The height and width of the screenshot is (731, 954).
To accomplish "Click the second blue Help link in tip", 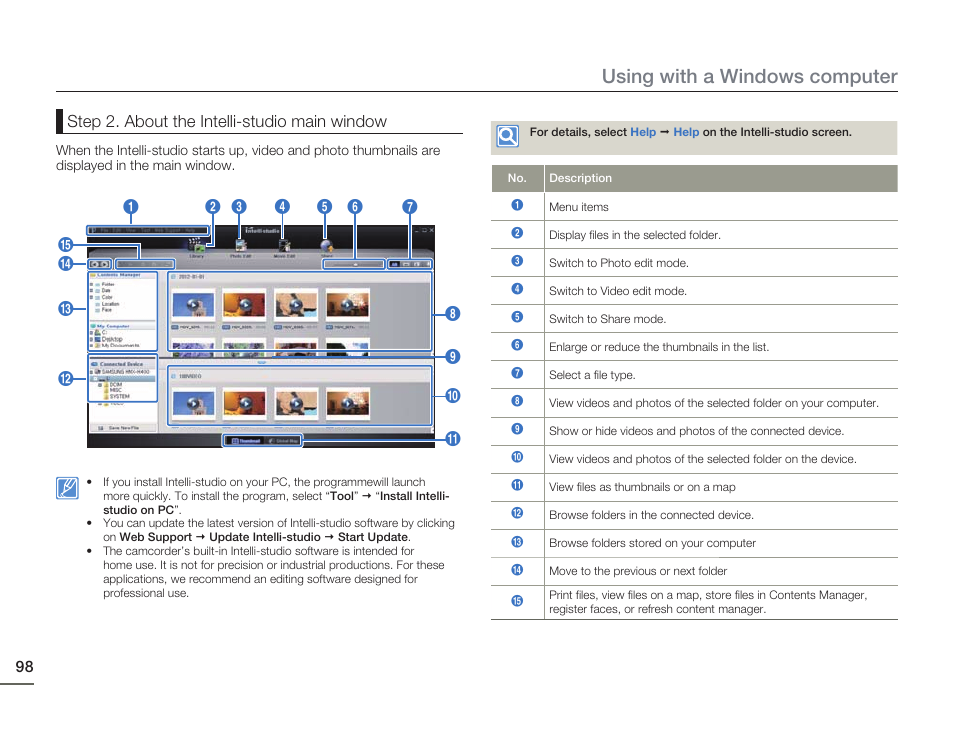I will tap(686, 132).
